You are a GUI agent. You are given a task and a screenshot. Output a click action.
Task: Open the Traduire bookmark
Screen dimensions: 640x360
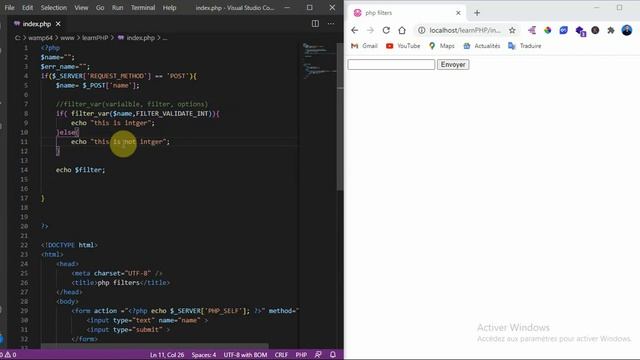[x=524, y=46]
